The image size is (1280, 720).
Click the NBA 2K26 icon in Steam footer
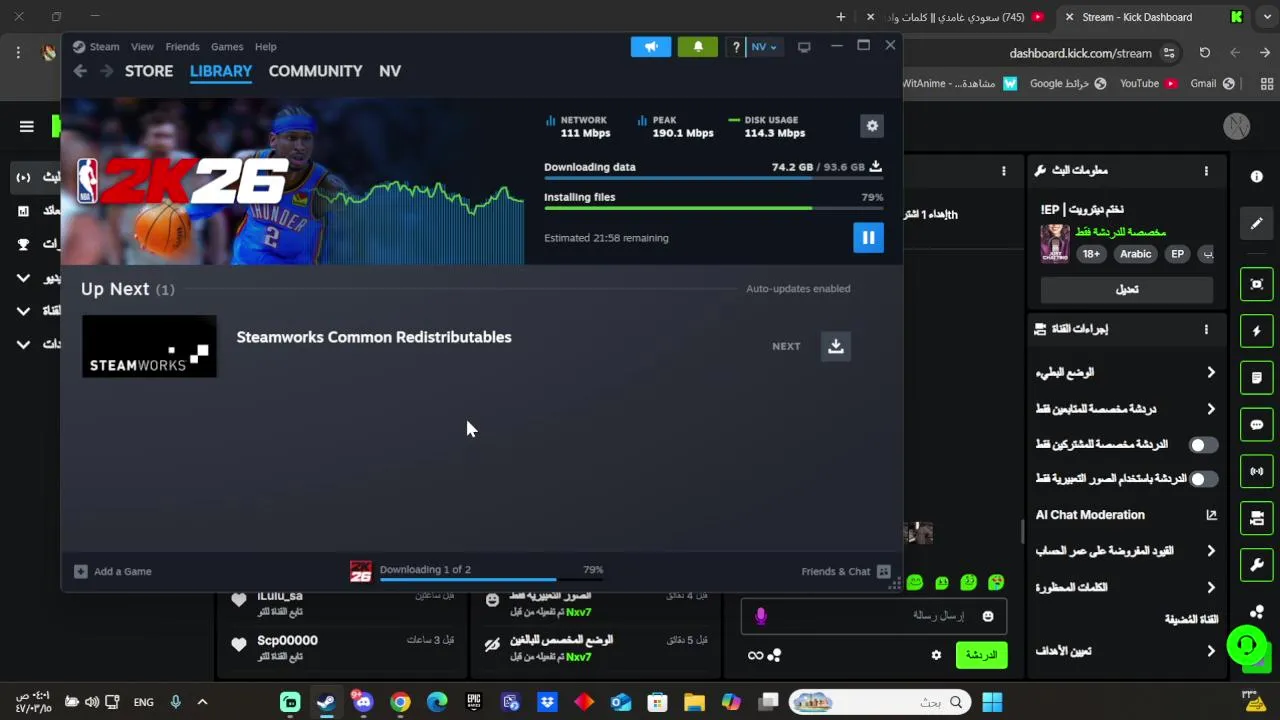click(x=361, y=571)
